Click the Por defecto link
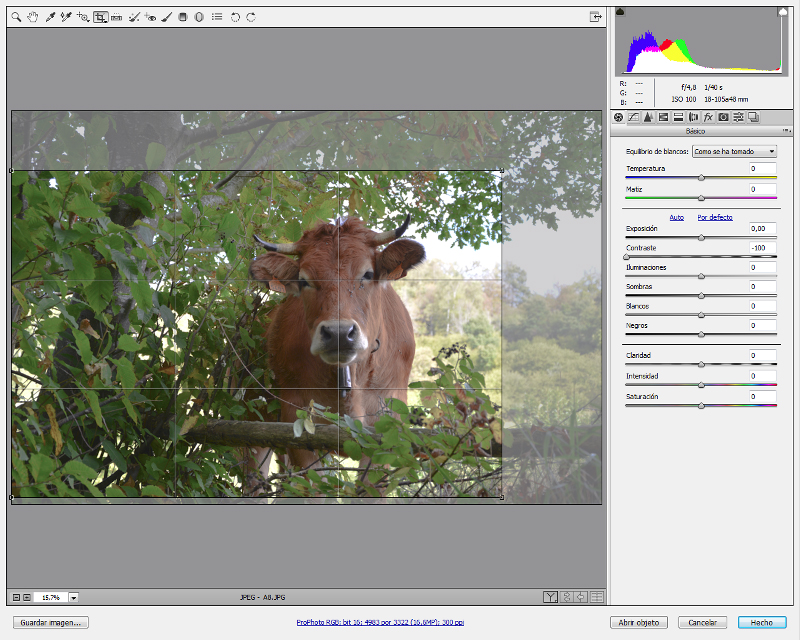Viewport: 800px width, 640px height. tap(715, 217)
